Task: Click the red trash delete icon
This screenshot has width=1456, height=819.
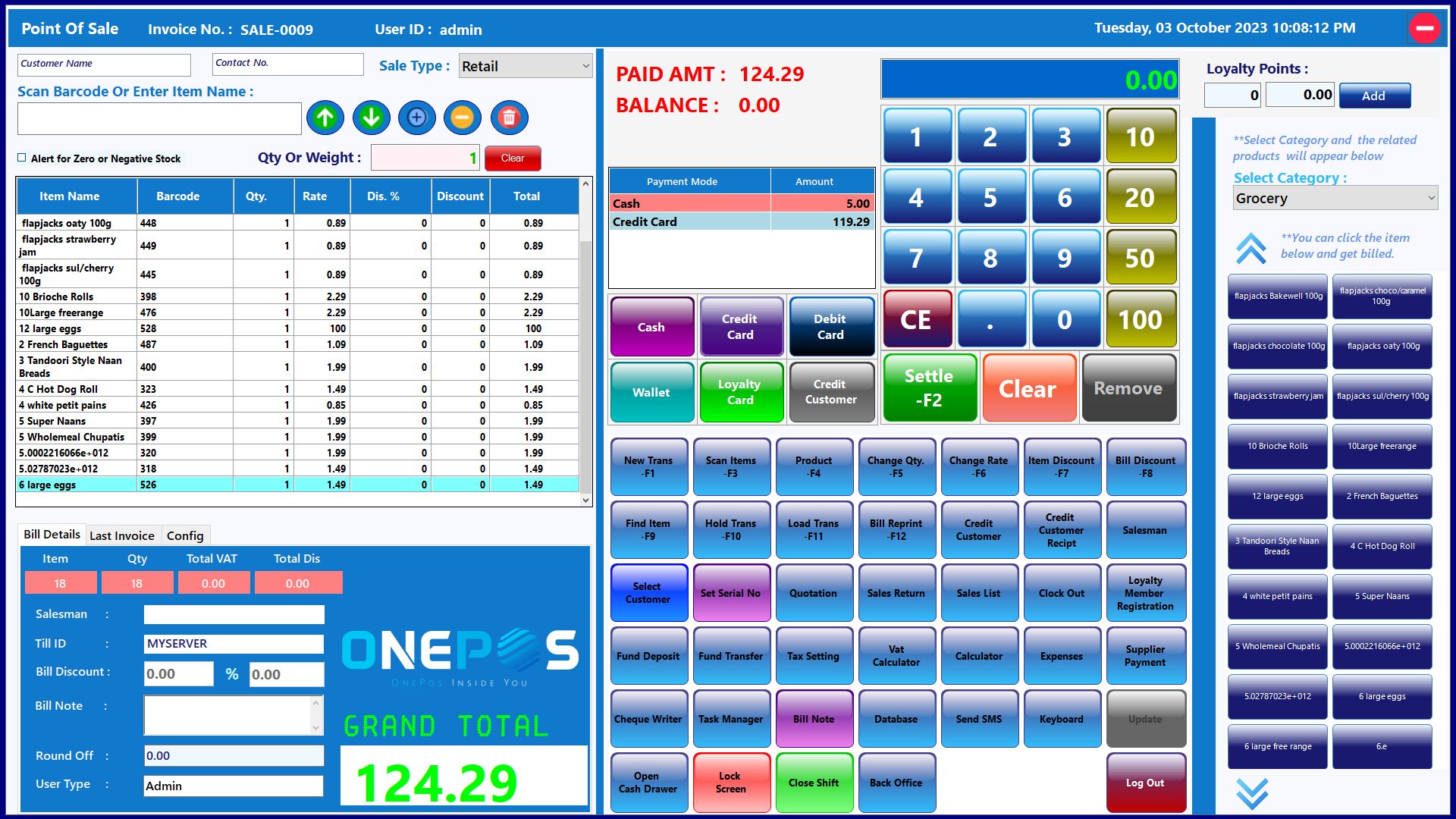Action: 509,118
